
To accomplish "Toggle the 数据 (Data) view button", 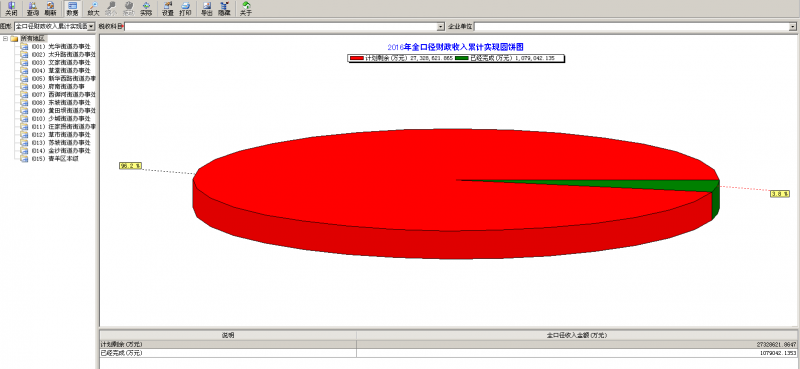I will 72,9.
